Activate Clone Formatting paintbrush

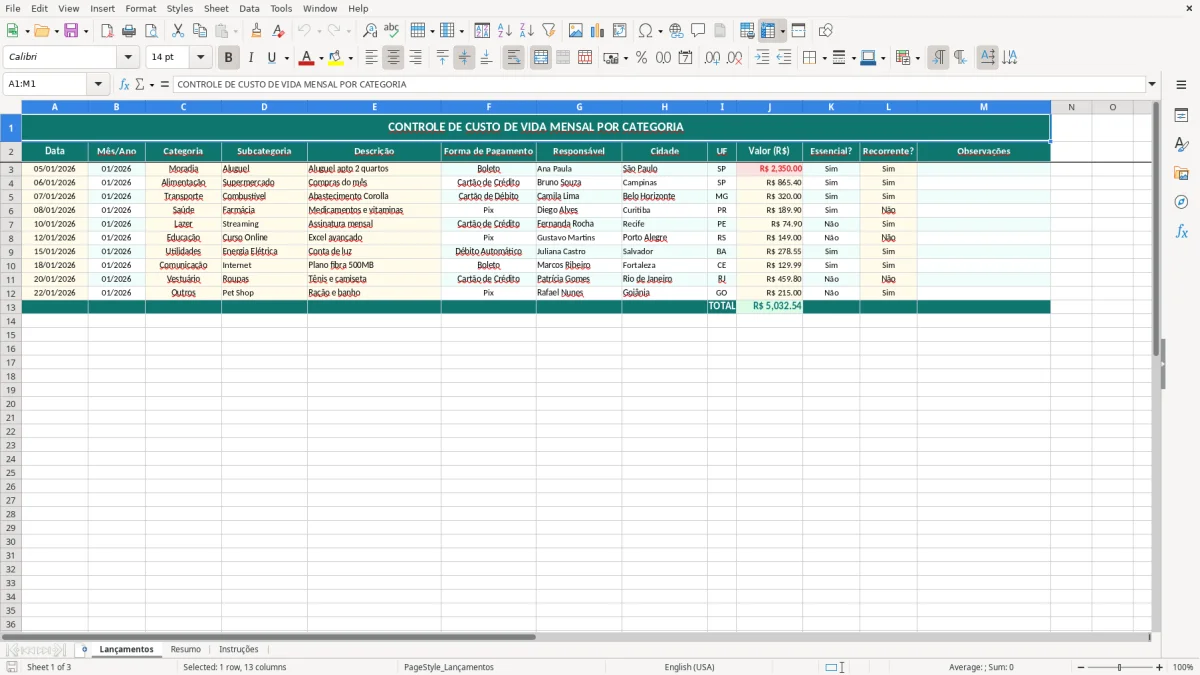[x=257, y=31]
